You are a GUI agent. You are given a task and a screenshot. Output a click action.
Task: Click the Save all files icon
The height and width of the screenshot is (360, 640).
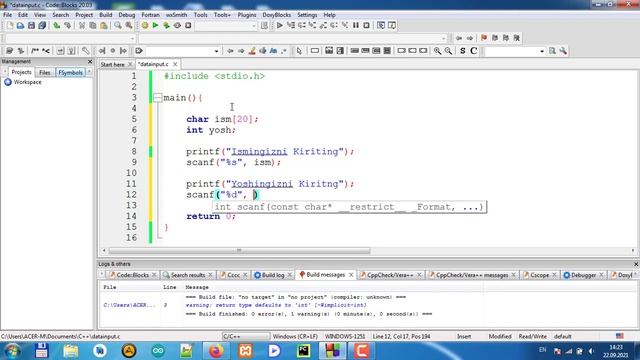(42, 26)
